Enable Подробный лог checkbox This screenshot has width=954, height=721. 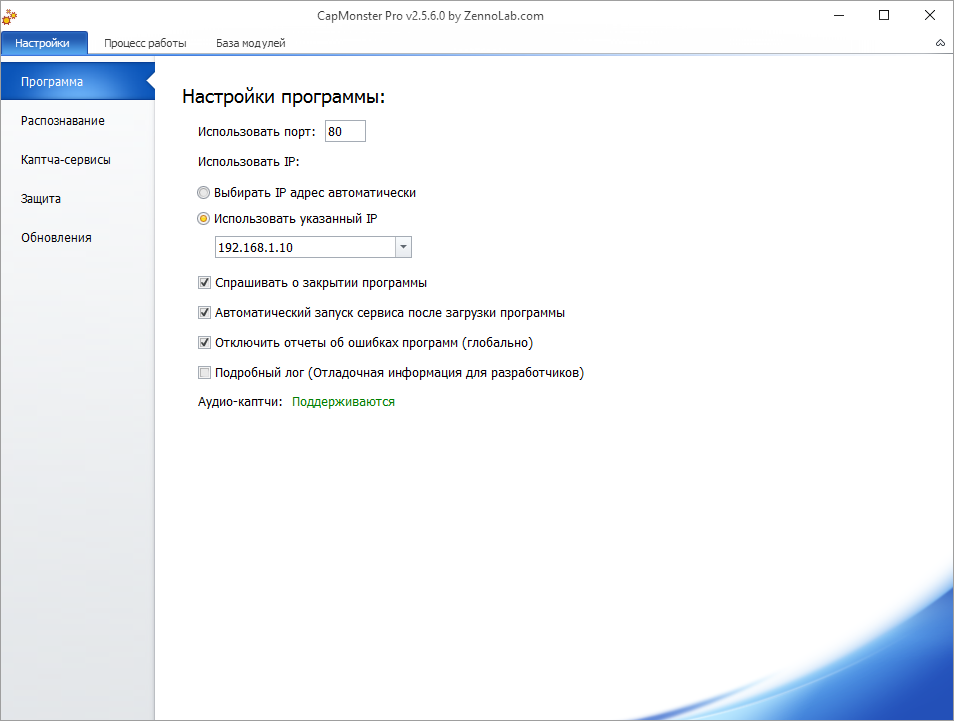coord(204,372)
